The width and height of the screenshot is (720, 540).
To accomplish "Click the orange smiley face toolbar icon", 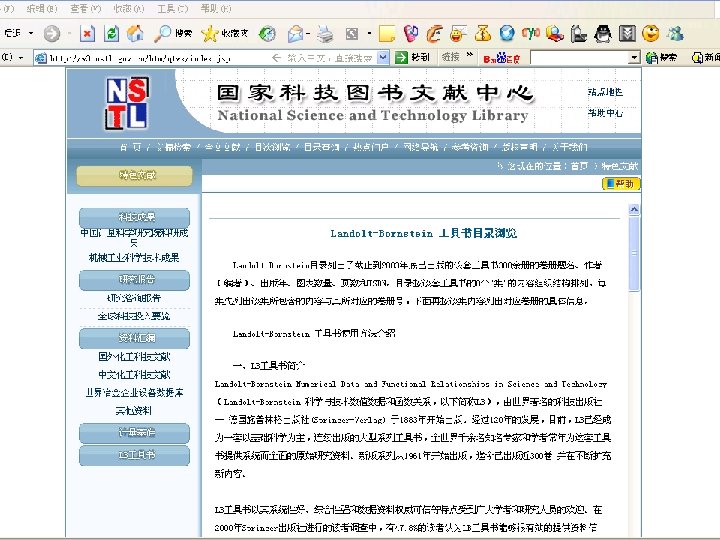I will click(x=651, y=34).
